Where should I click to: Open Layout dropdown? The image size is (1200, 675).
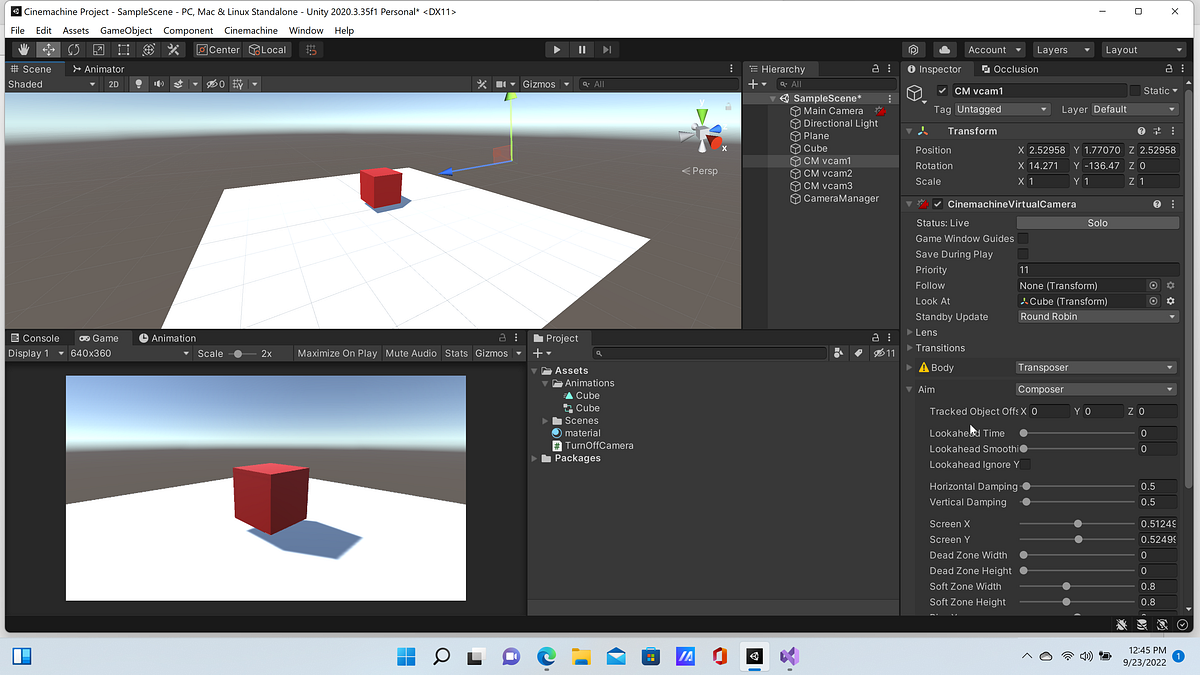pyautogui.click(x=1143, y=49)
